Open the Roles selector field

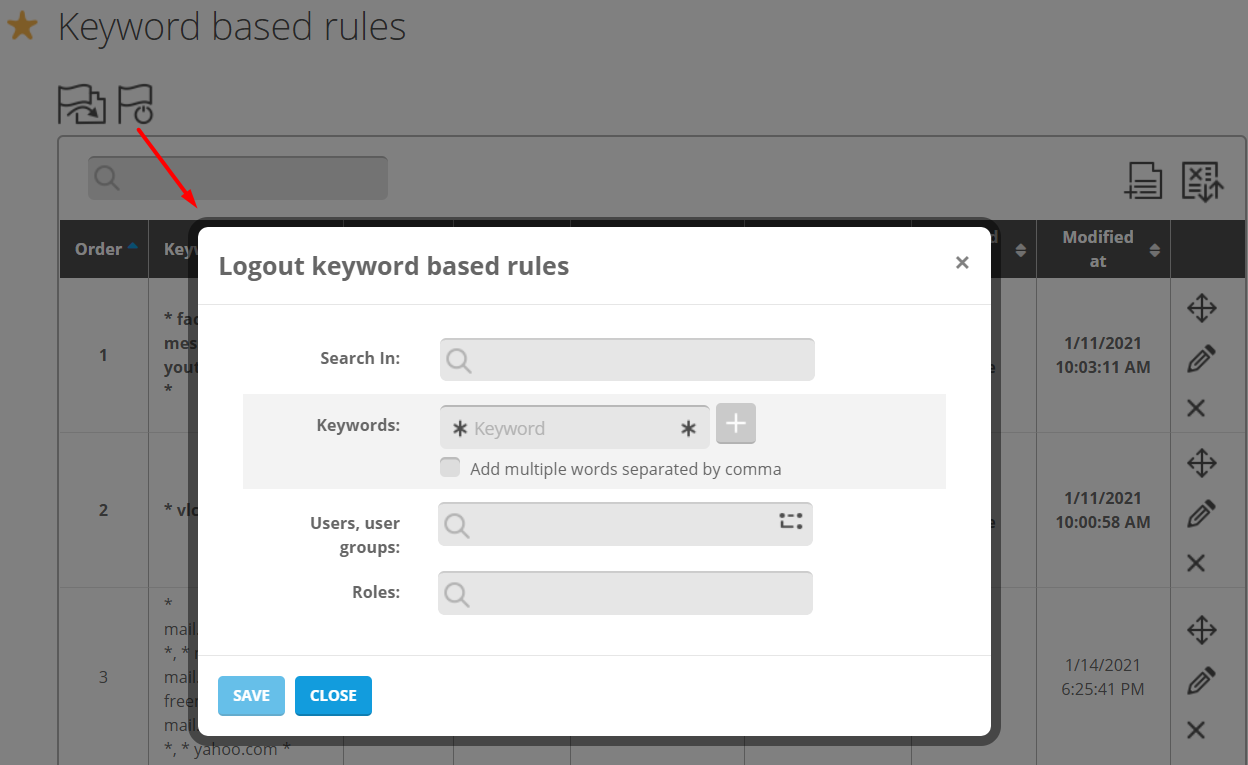tap(625, 593)
